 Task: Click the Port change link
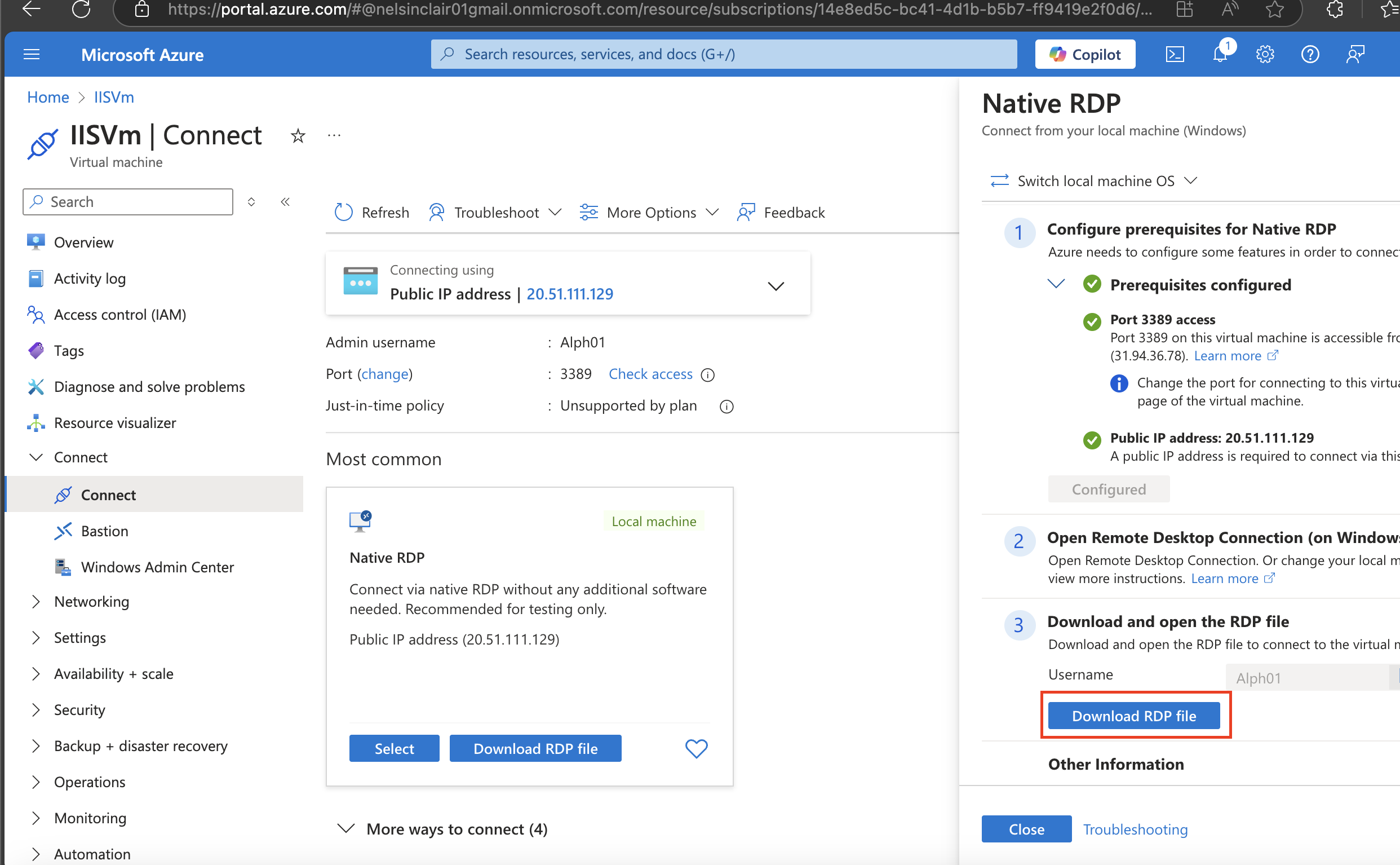pos(385,374)
